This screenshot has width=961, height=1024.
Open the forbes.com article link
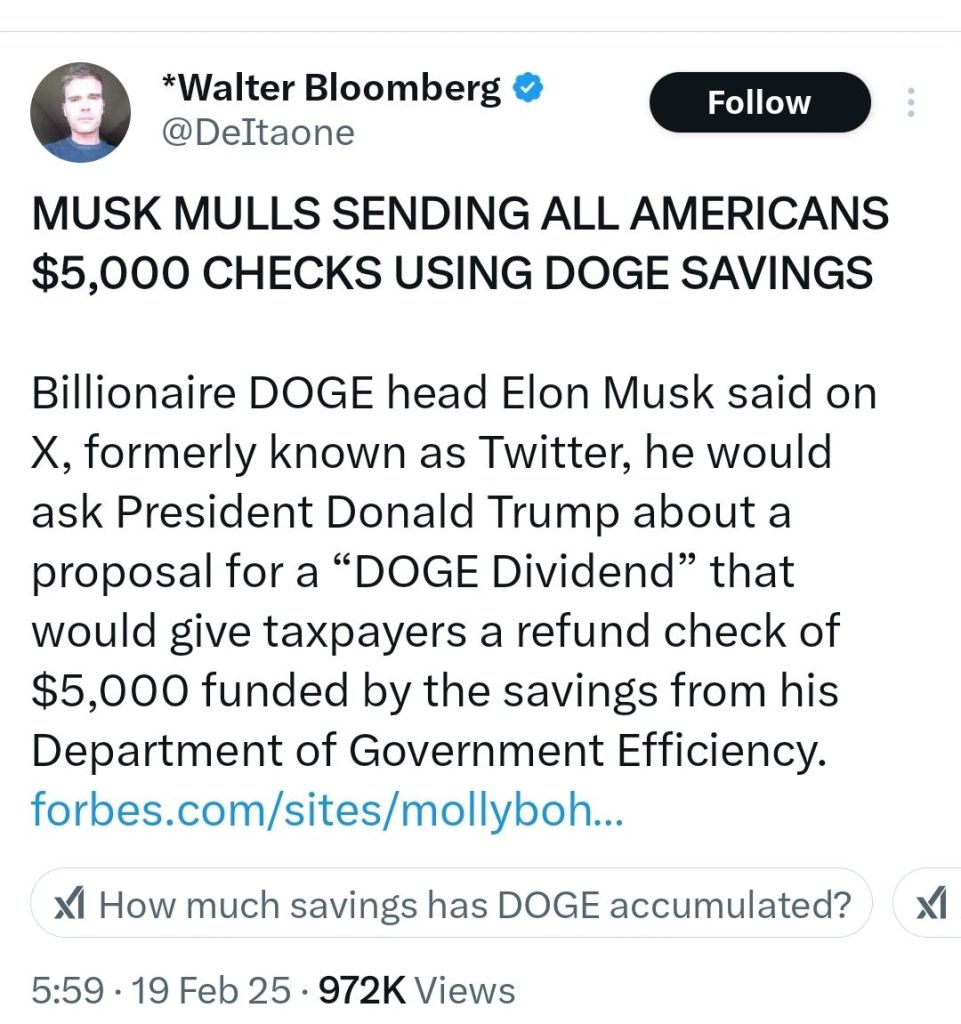click(x=327, y=808)
